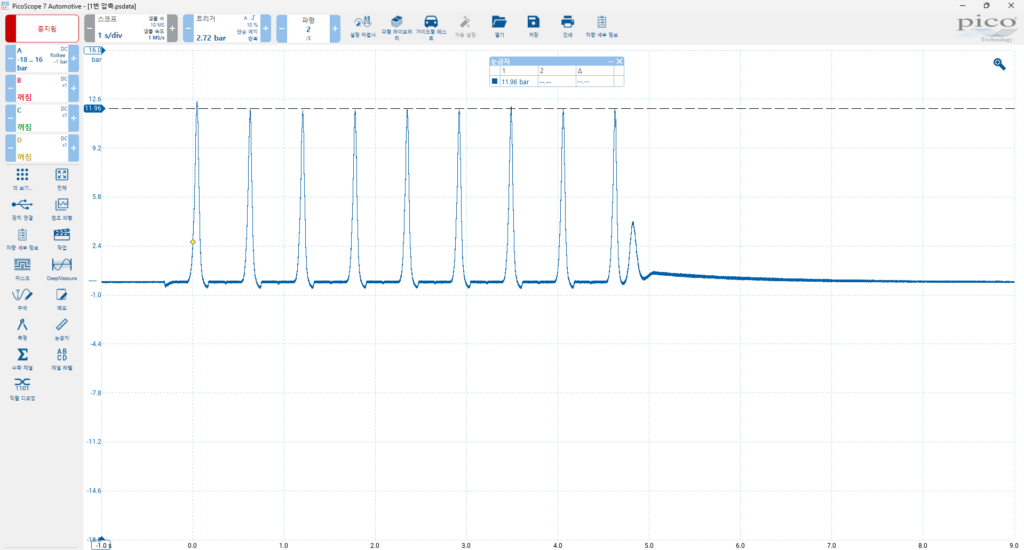Click the 11.96 ruler handle on axis

point(94,108)
